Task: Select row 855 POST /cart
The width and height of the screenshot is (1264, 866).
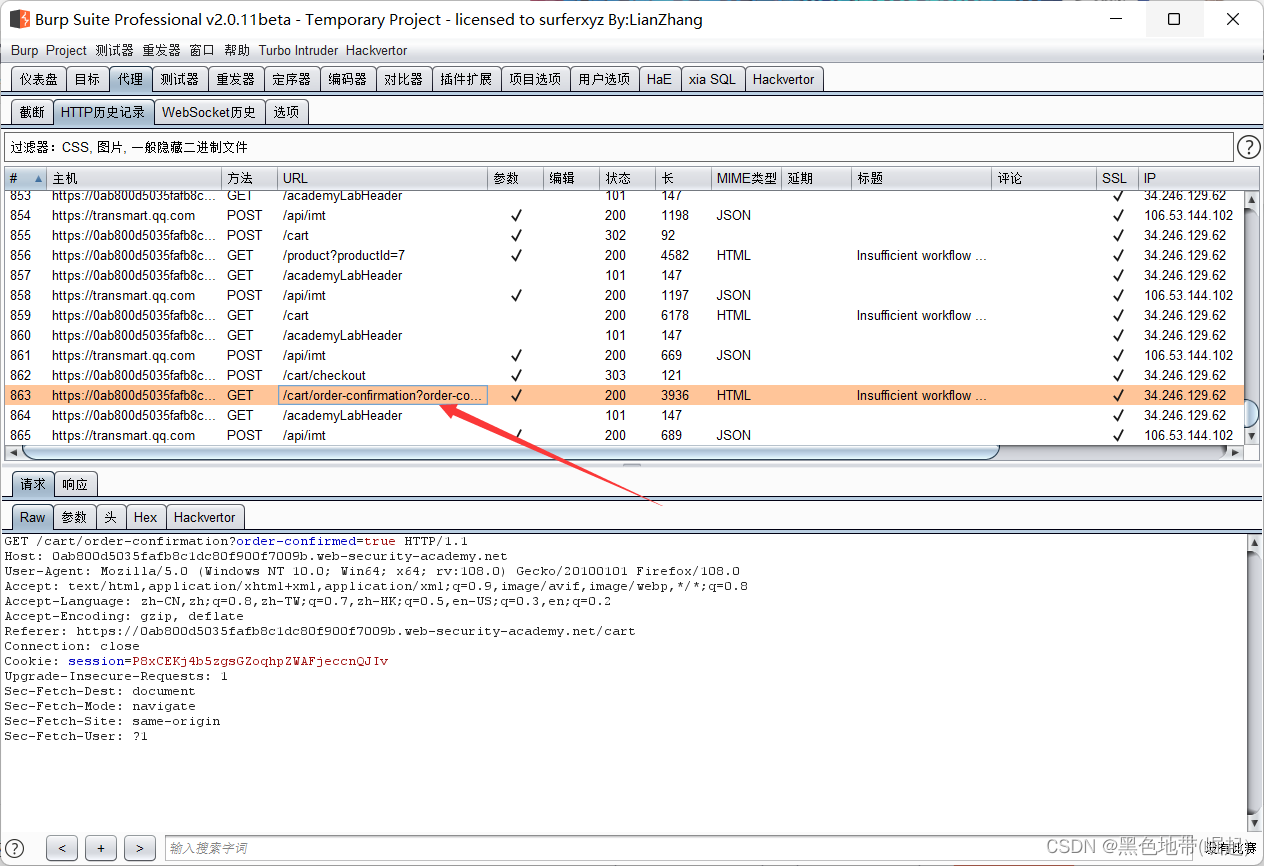Action: pos(624,235)
